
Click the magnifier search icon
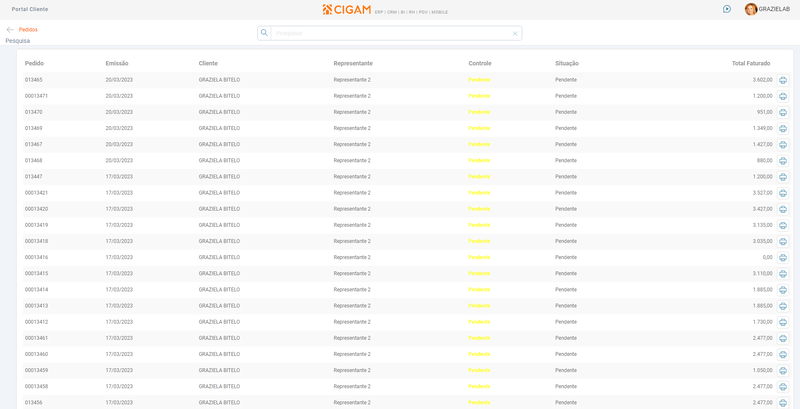(264, 33)
